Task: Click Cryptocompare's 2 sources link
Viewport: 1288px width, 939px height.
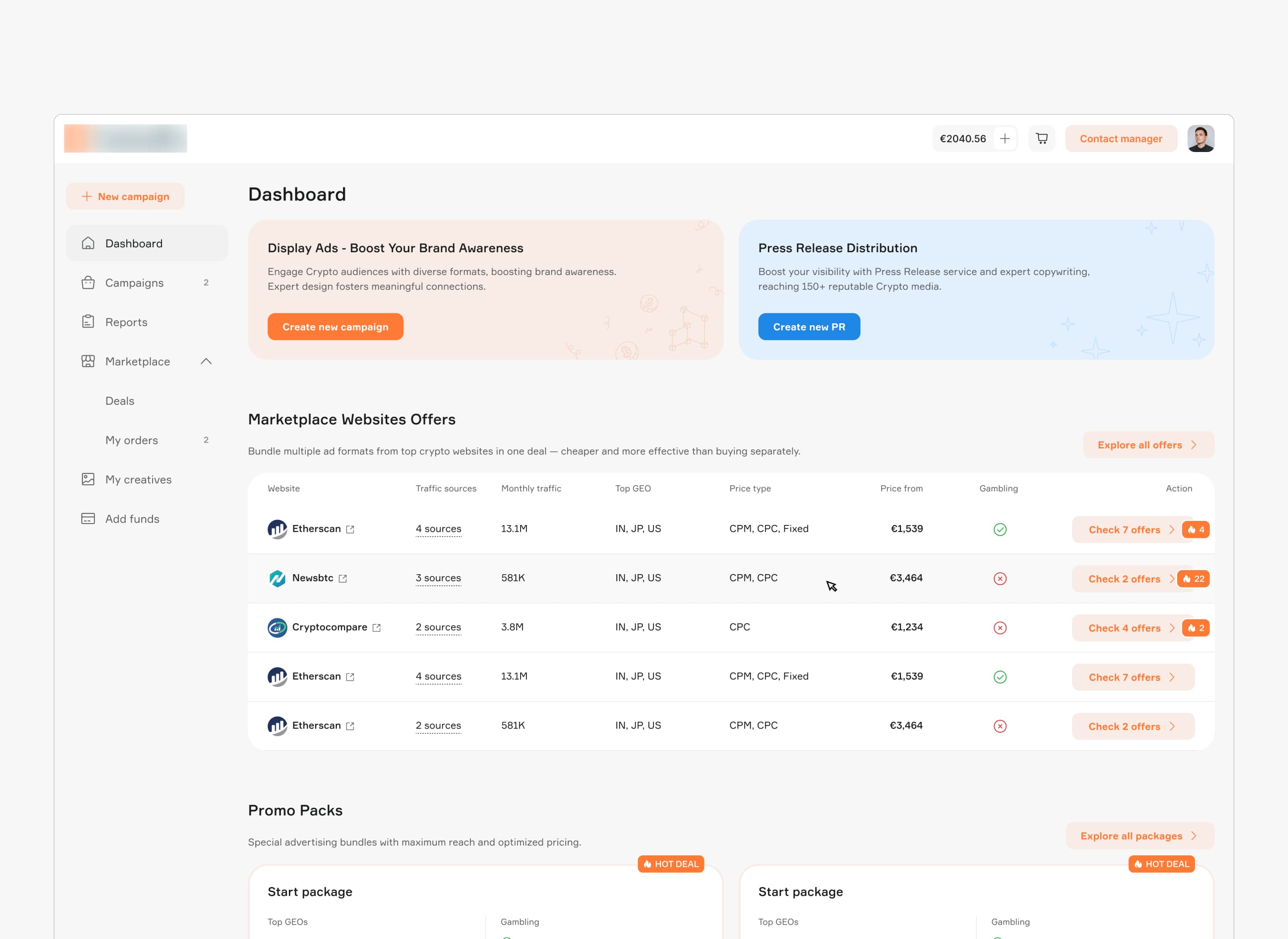Action: (438, 627)
